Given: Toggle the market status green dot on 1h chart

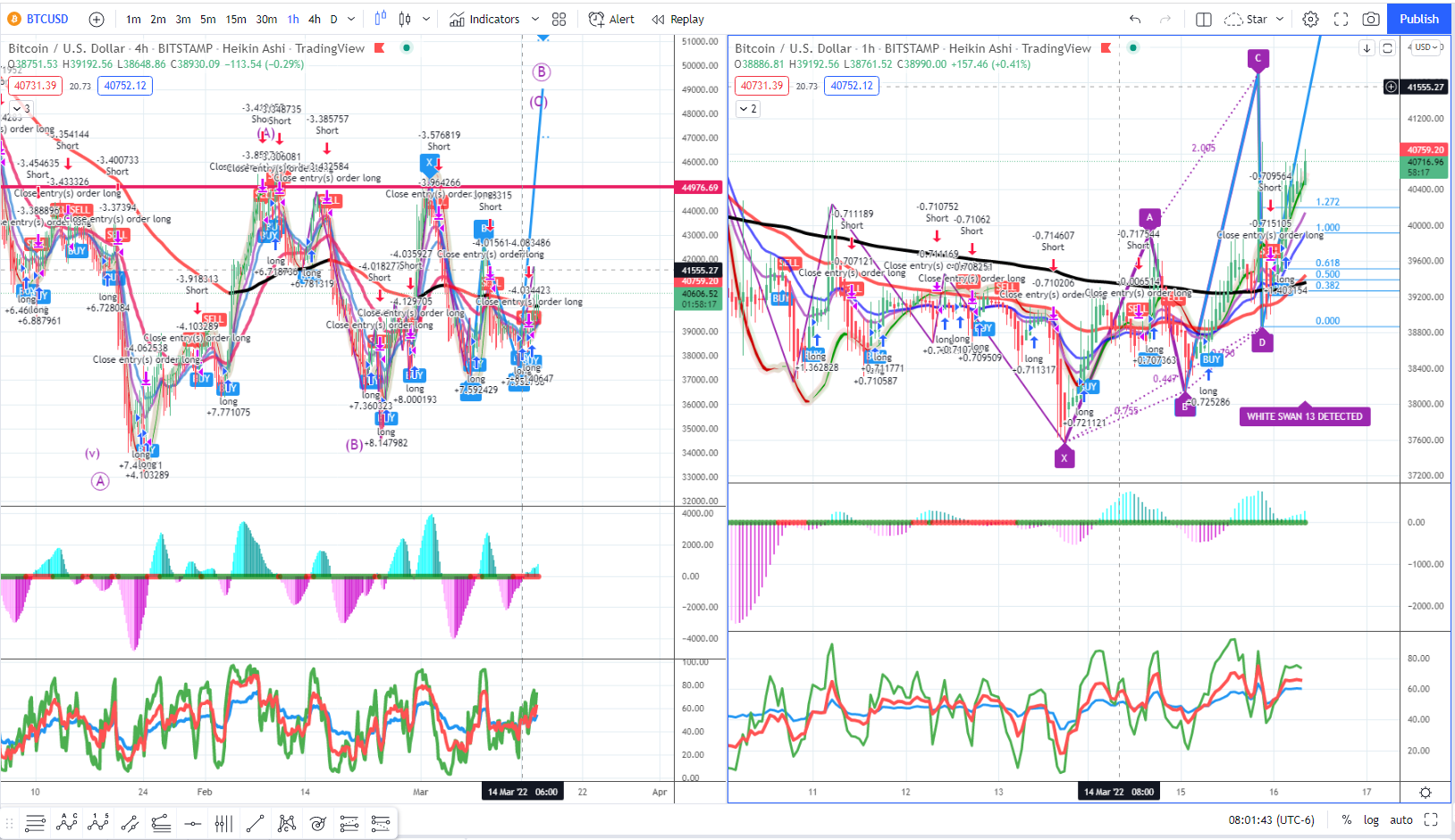Looking at the screenshot, I should click(1133, 47).
